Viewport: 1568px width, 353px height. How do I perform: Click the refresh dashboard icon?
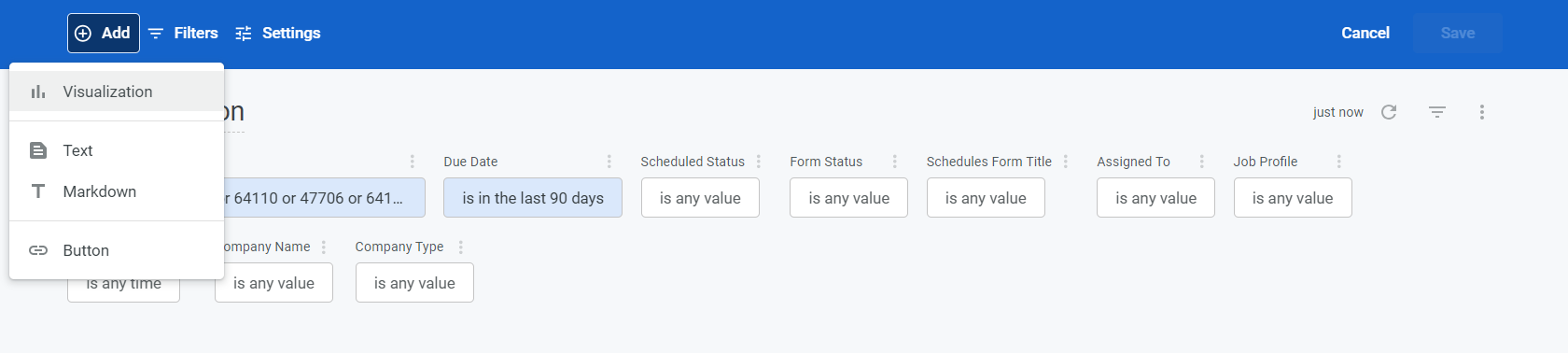1389,112
